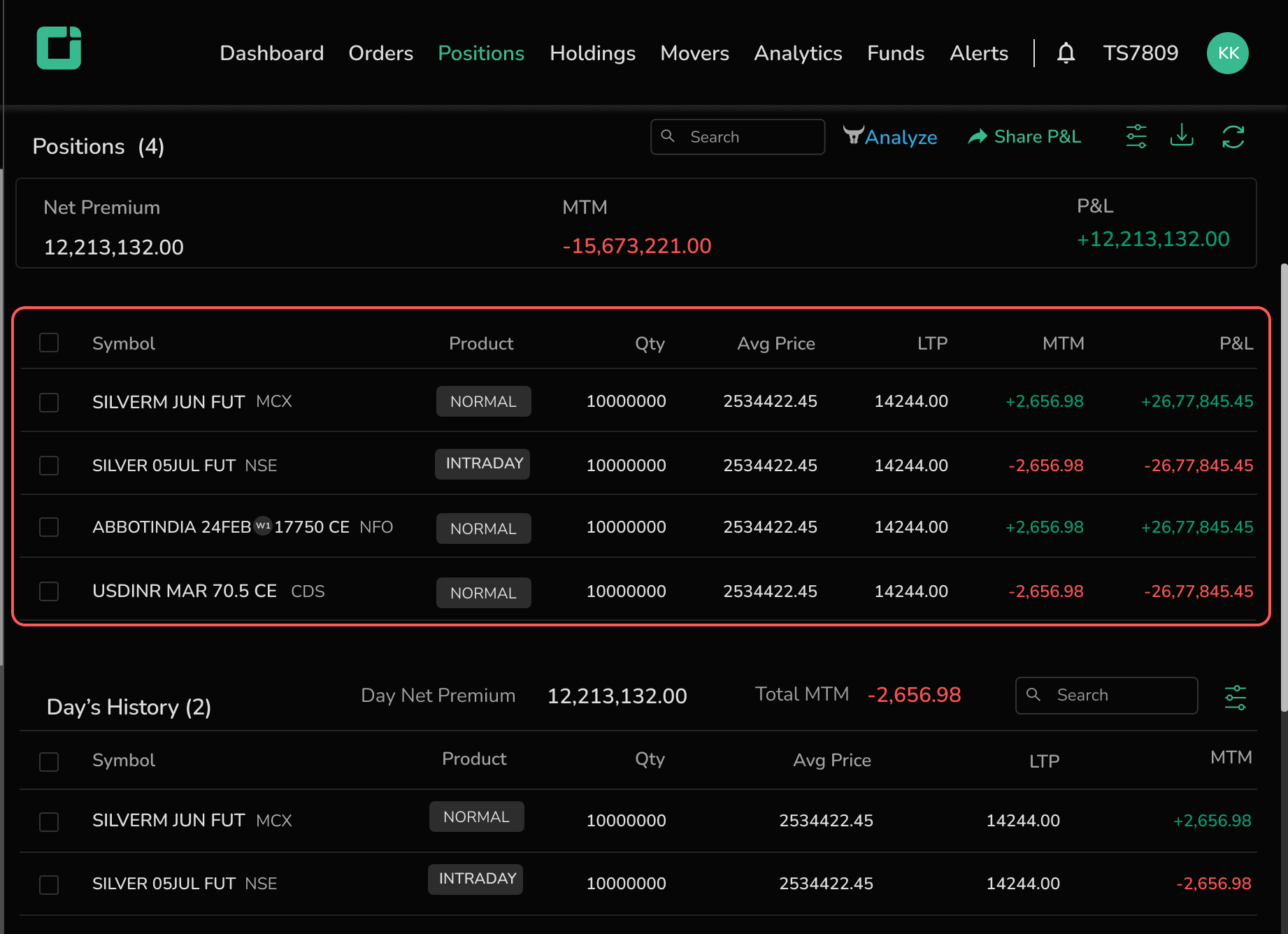Click the KK profile avatar
Screen dimensions: 1288x934
(1227, 53)
